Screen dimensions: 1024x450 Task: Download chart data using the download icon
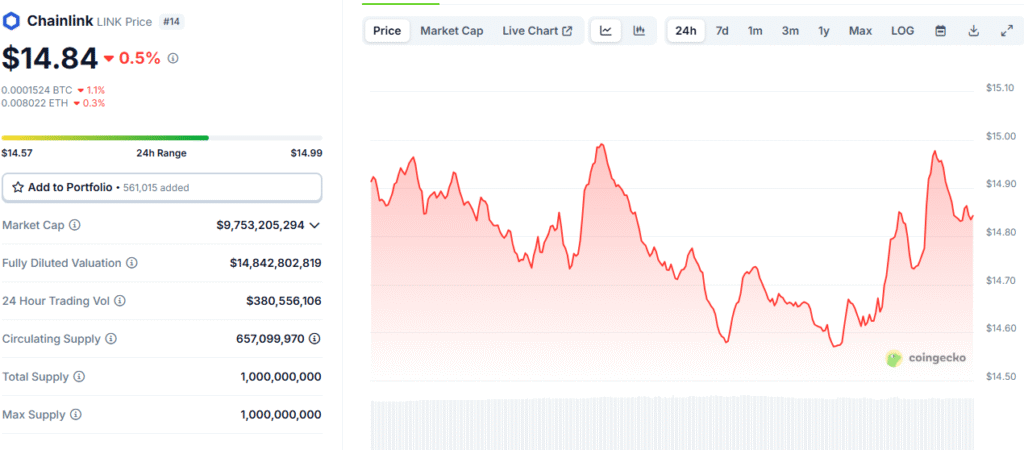click(x=974, y=31)
